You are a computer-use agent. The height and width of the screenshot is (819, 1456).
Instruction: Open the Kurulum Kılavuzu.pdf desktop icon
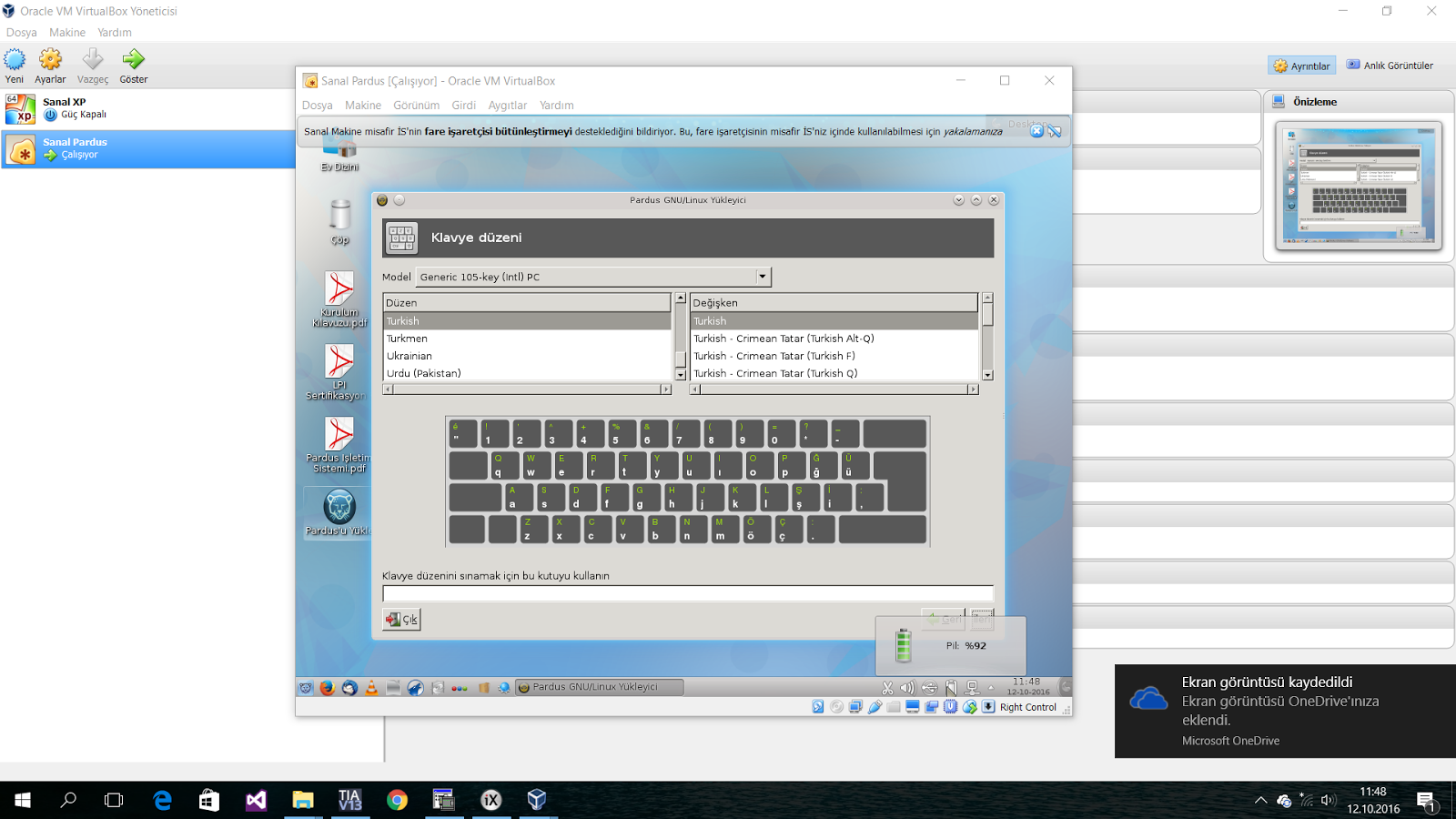(x=339, y=299)
